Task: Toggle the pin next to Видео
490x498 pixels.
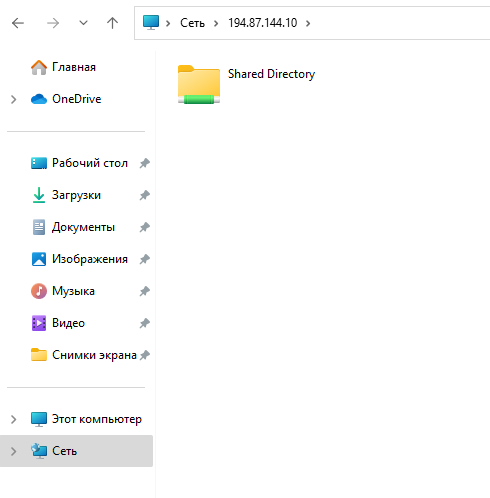Action: tap(145, 323)
